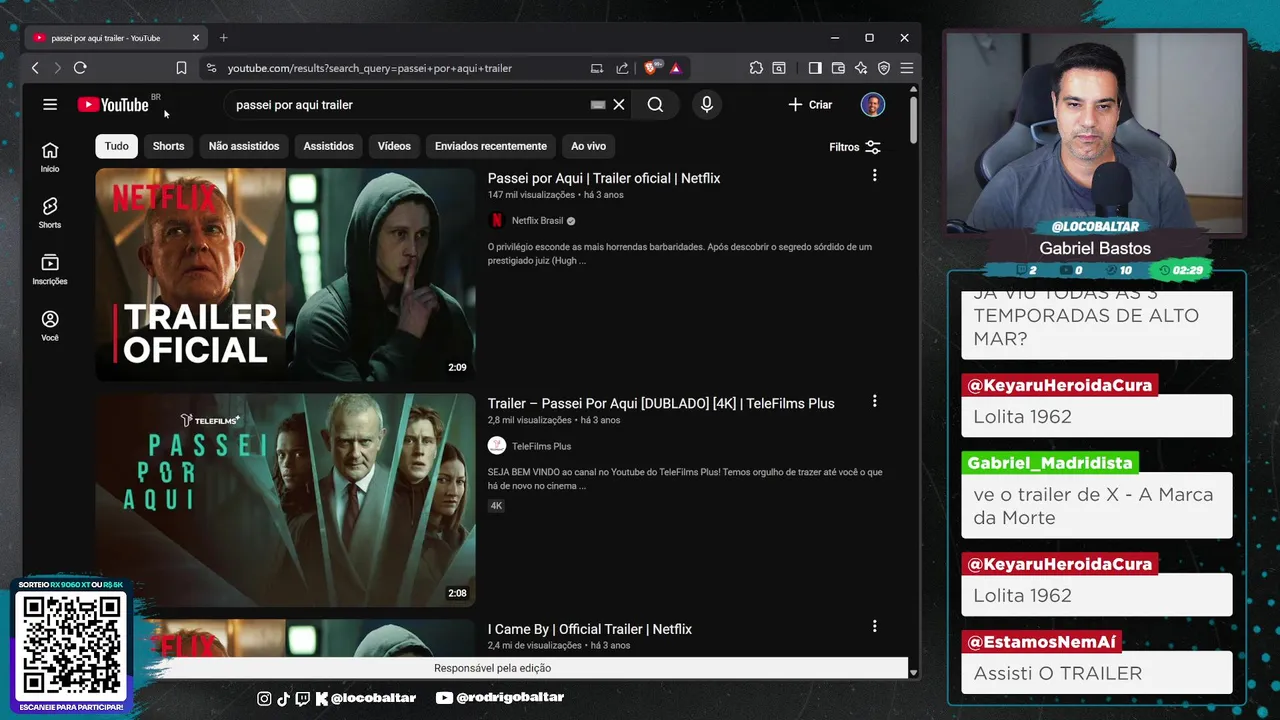Select the Shorts filter chip
This screenshot has width=1280, height=720.
point(168,146)
